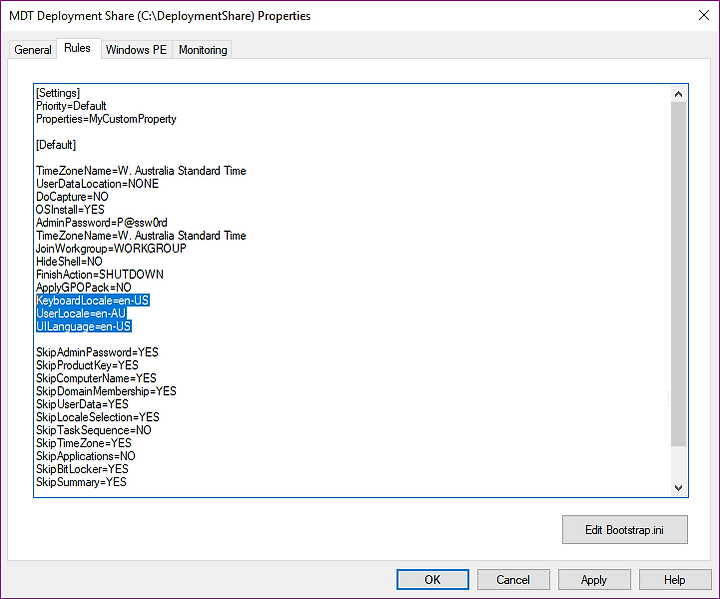Click Apply to save rules

coord(594,580)
